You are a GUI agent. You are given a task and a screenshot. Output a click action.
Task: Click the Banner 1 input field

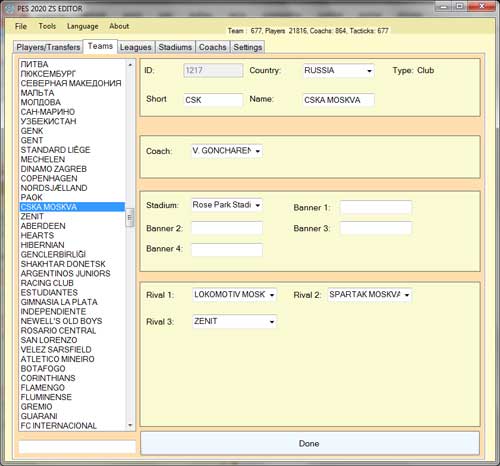point(376,207)
